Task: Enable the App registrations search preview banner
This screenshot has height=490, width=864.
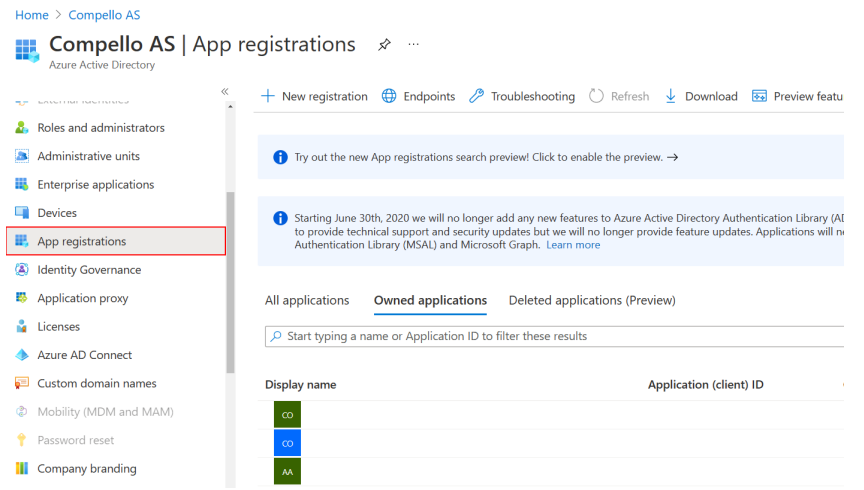Action: pyautogui.click(x=550, y=157)
